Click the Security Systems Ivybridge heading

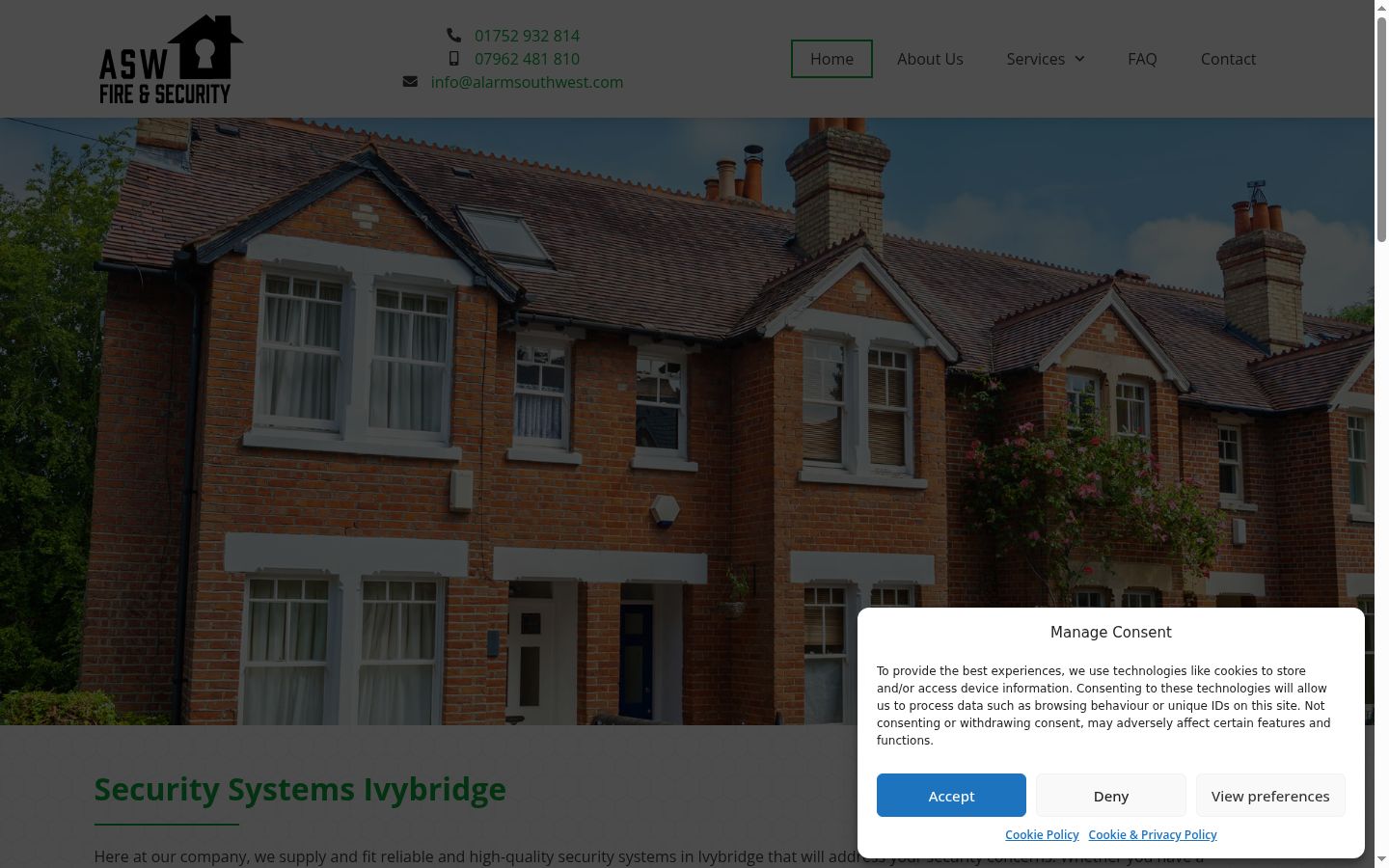[x=300, y=789]
